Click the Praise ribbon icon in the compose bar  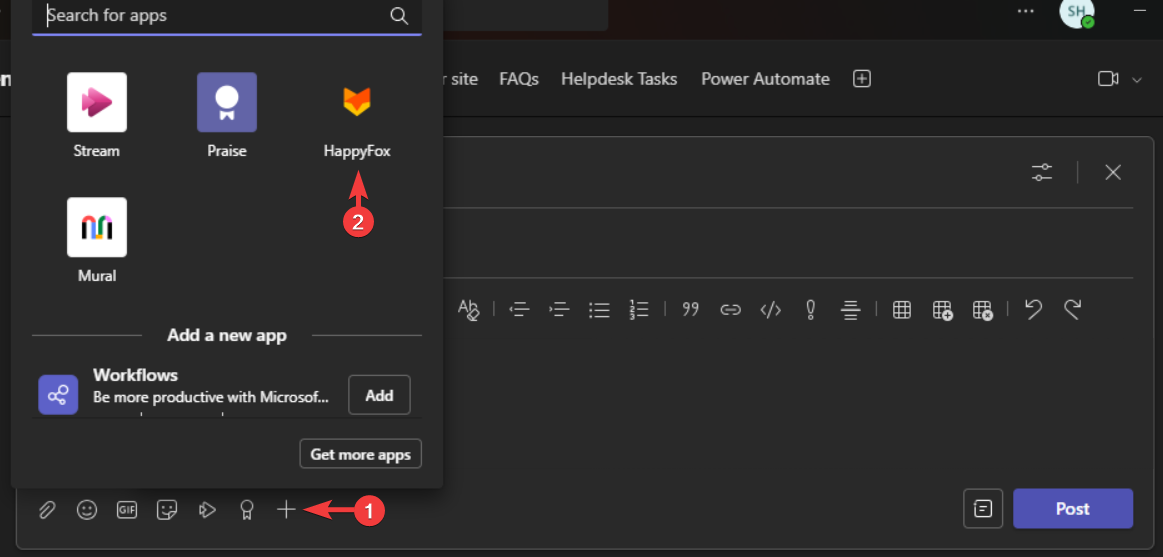click(x=246, y=510)
